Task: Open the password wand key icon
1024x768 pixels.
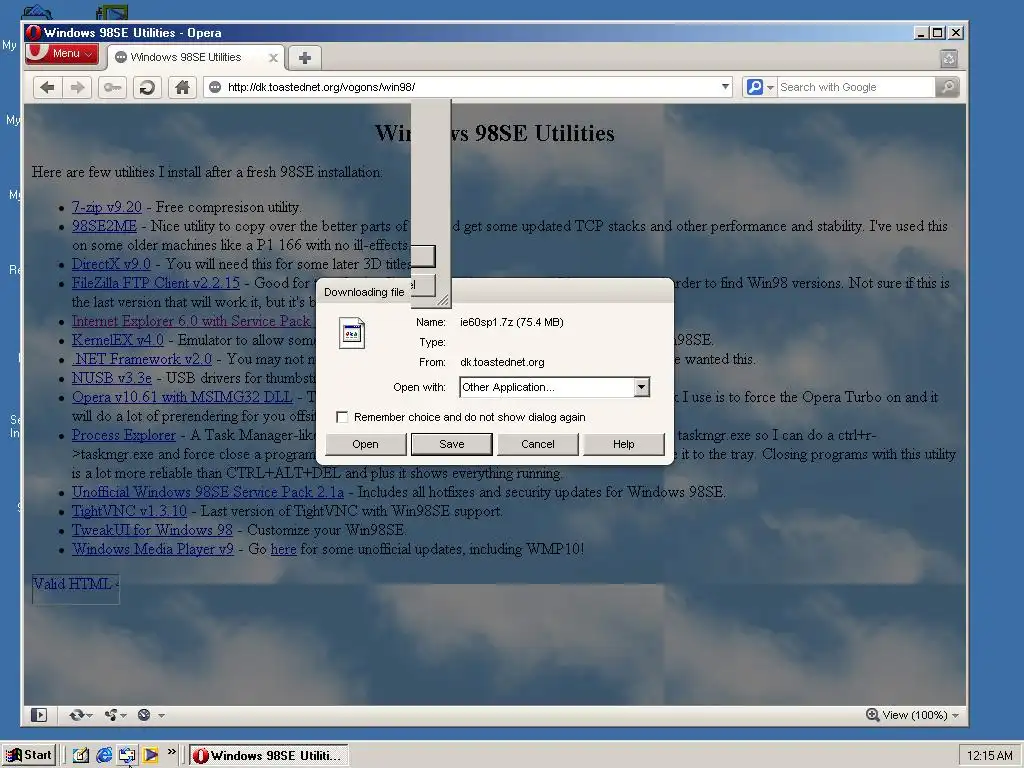Action: [112, 87]
